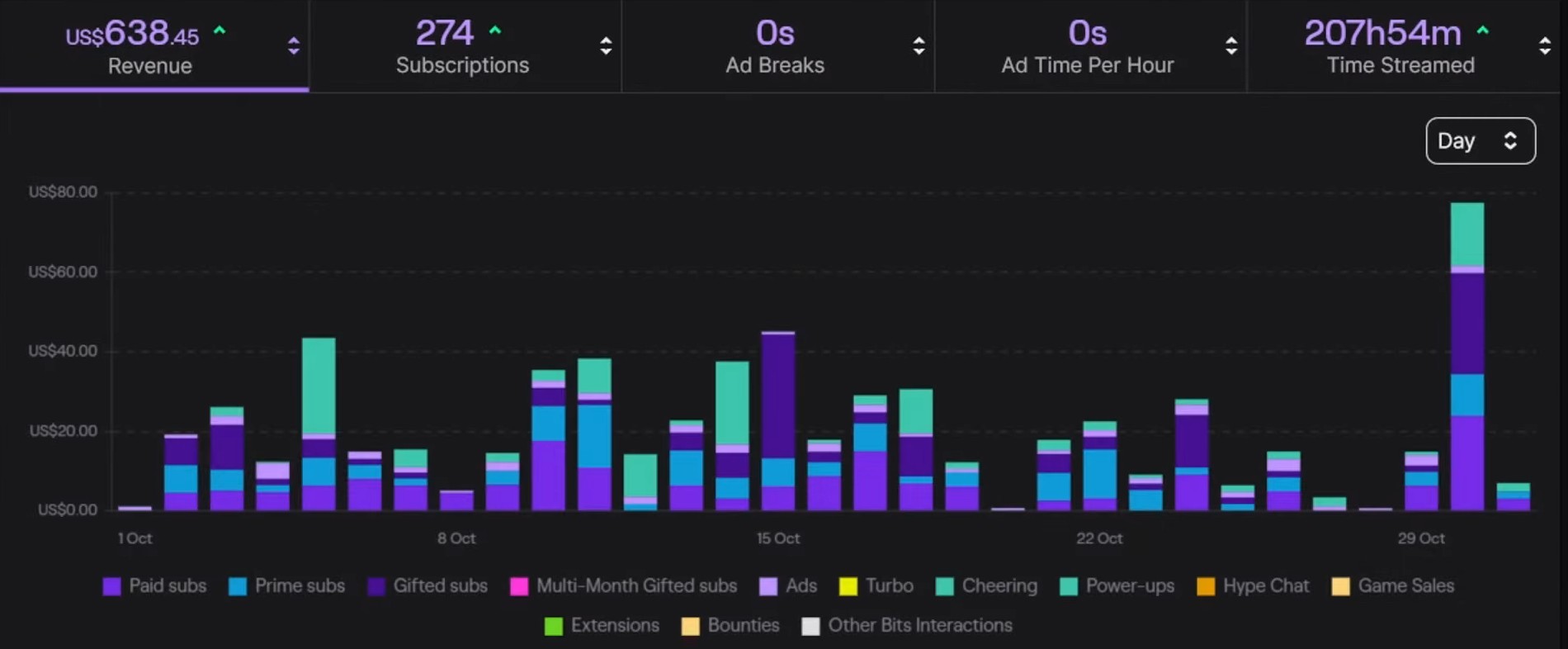Click the revenue bar above 15 Oct
The width and height of the screenshot is (1568, 649).
pos(778,421)
